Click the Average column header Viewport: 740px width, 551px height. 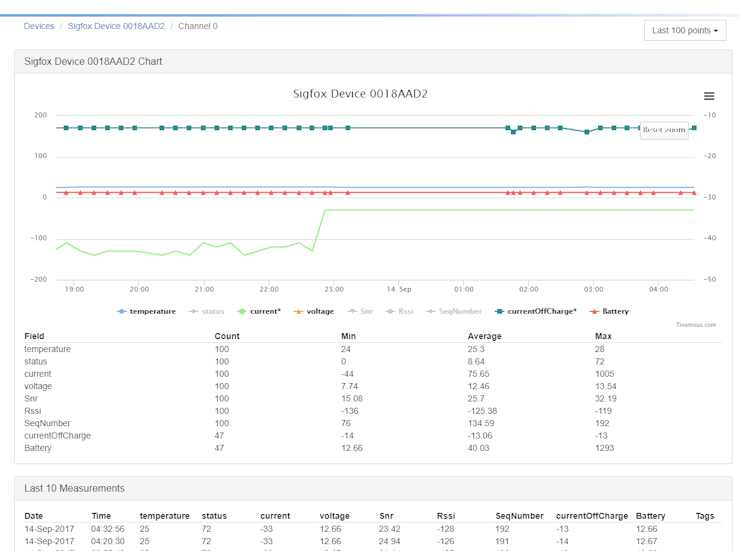485,336
